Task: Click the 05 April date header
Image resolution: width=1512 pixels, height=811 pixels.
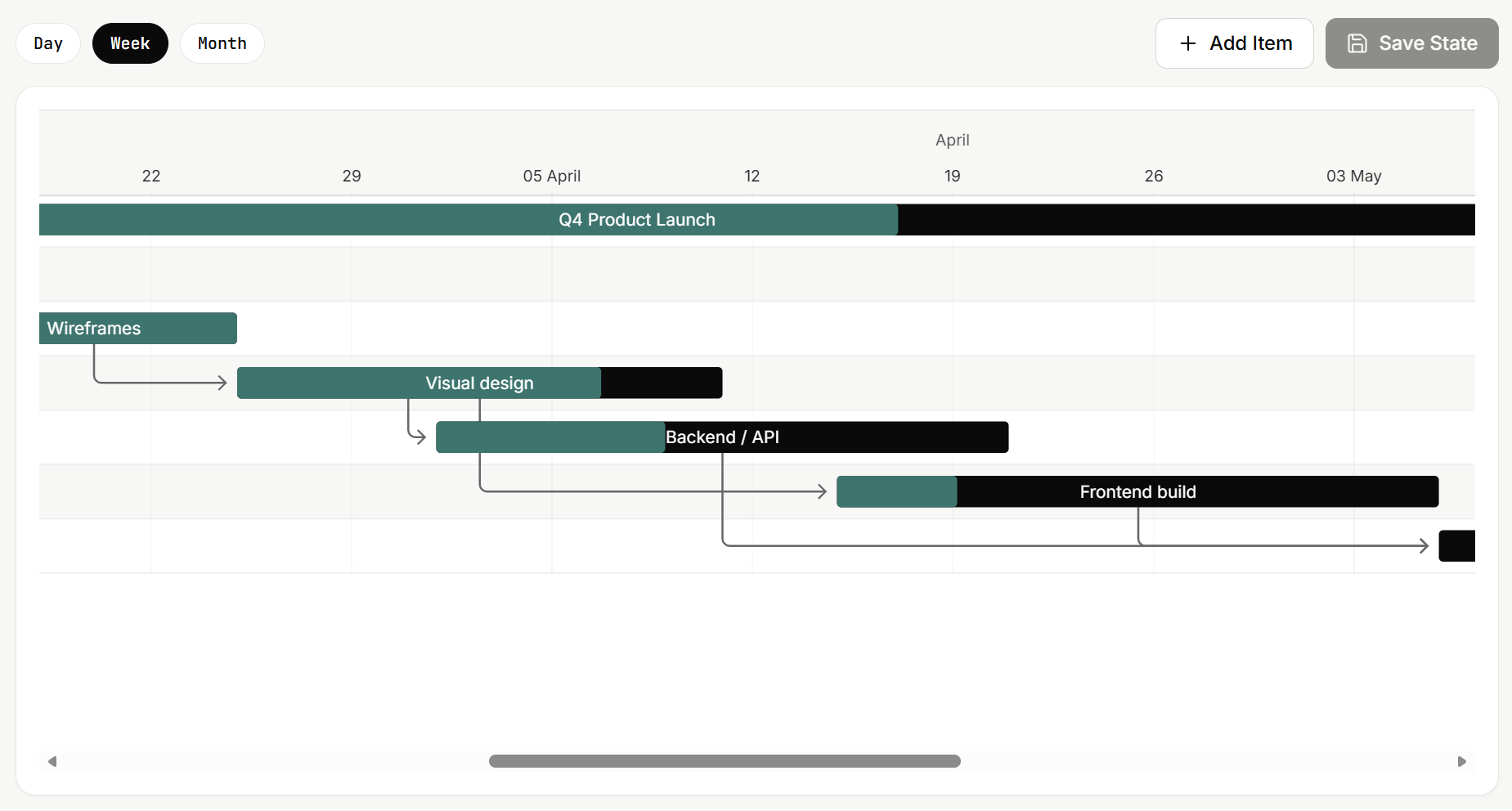Action: tap(552, 176)
